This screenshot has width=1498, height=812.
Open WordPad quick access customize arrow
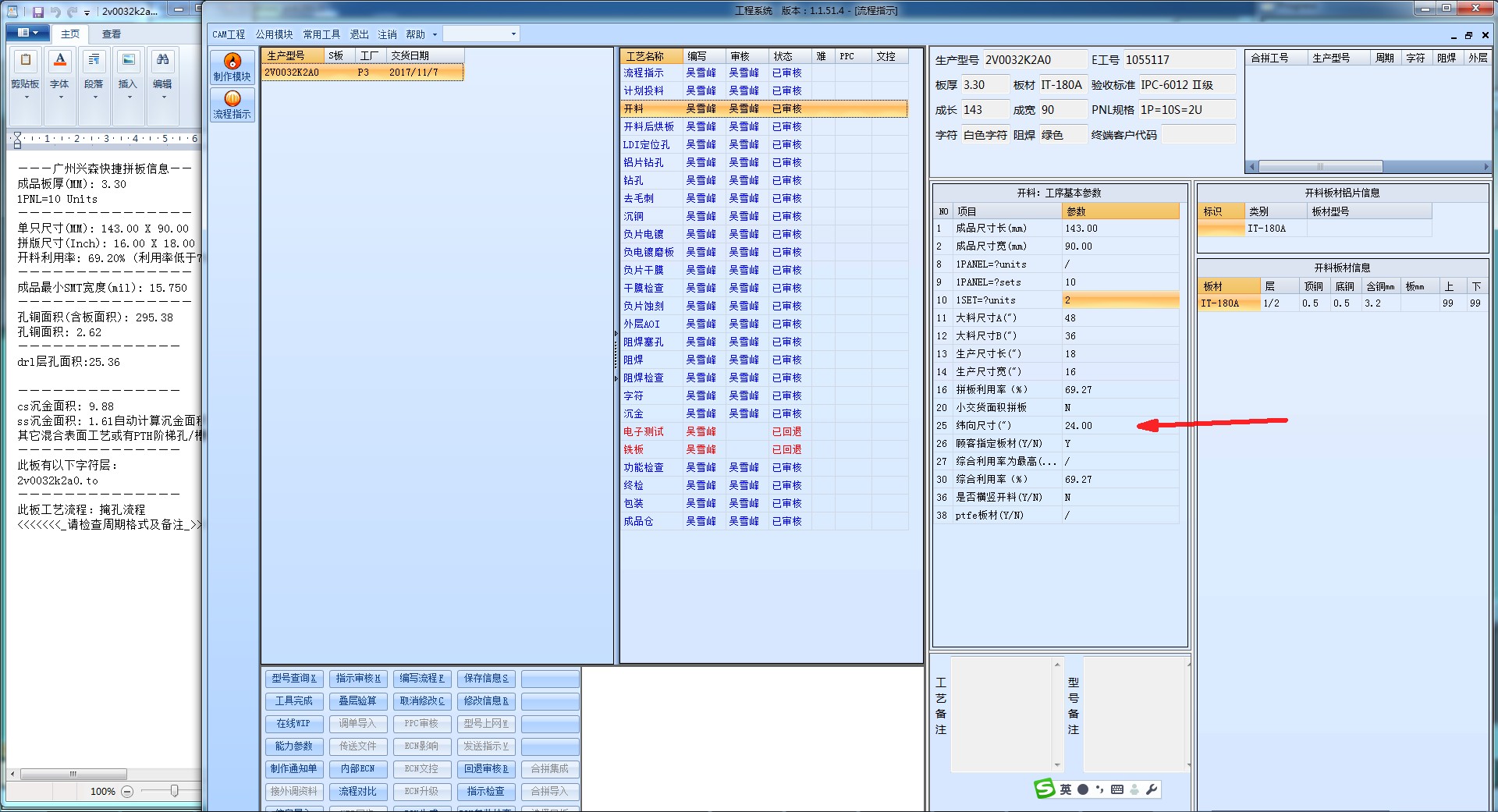click(x=87, y=12)
